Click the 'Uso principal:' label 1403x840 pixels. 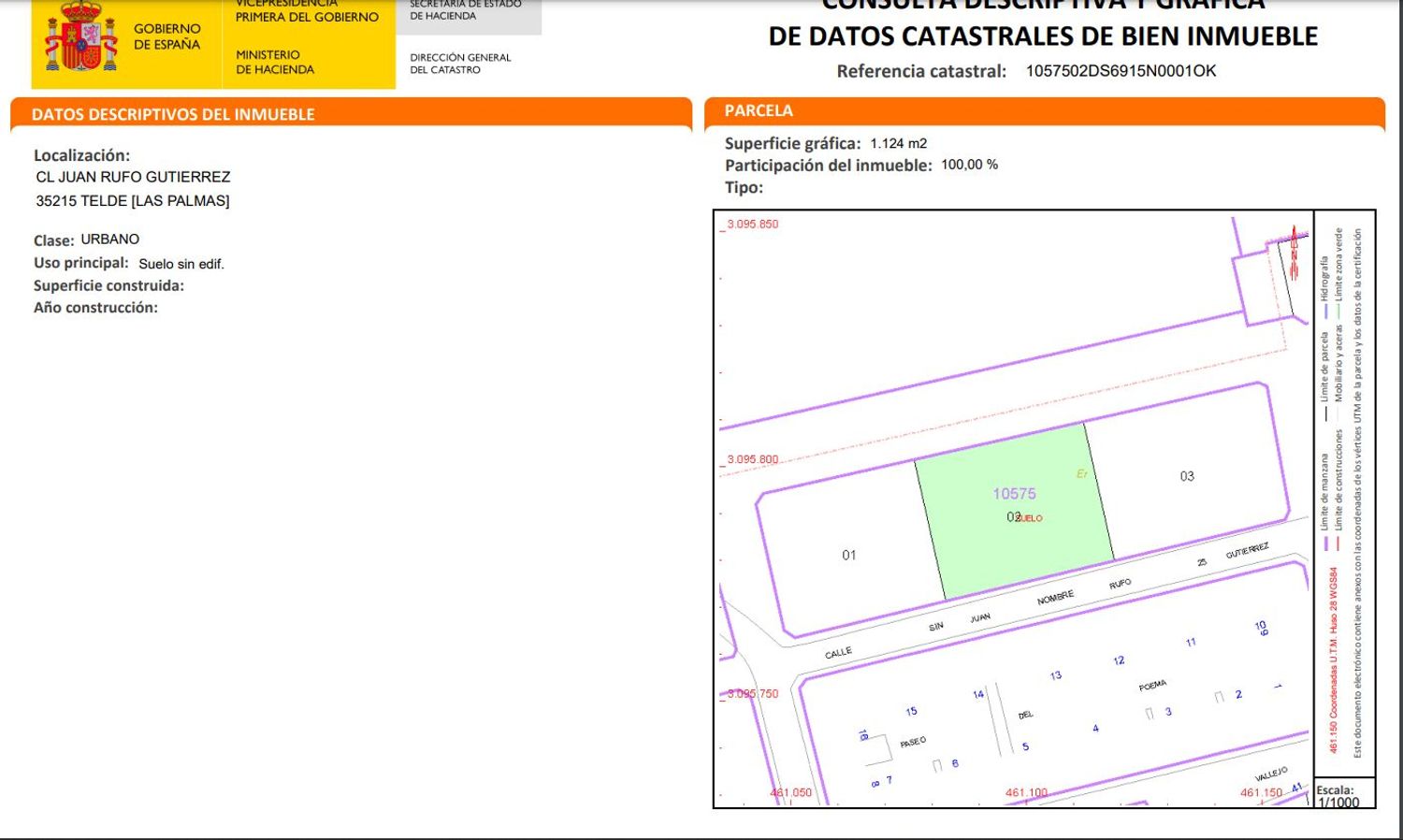click(81, 263)
